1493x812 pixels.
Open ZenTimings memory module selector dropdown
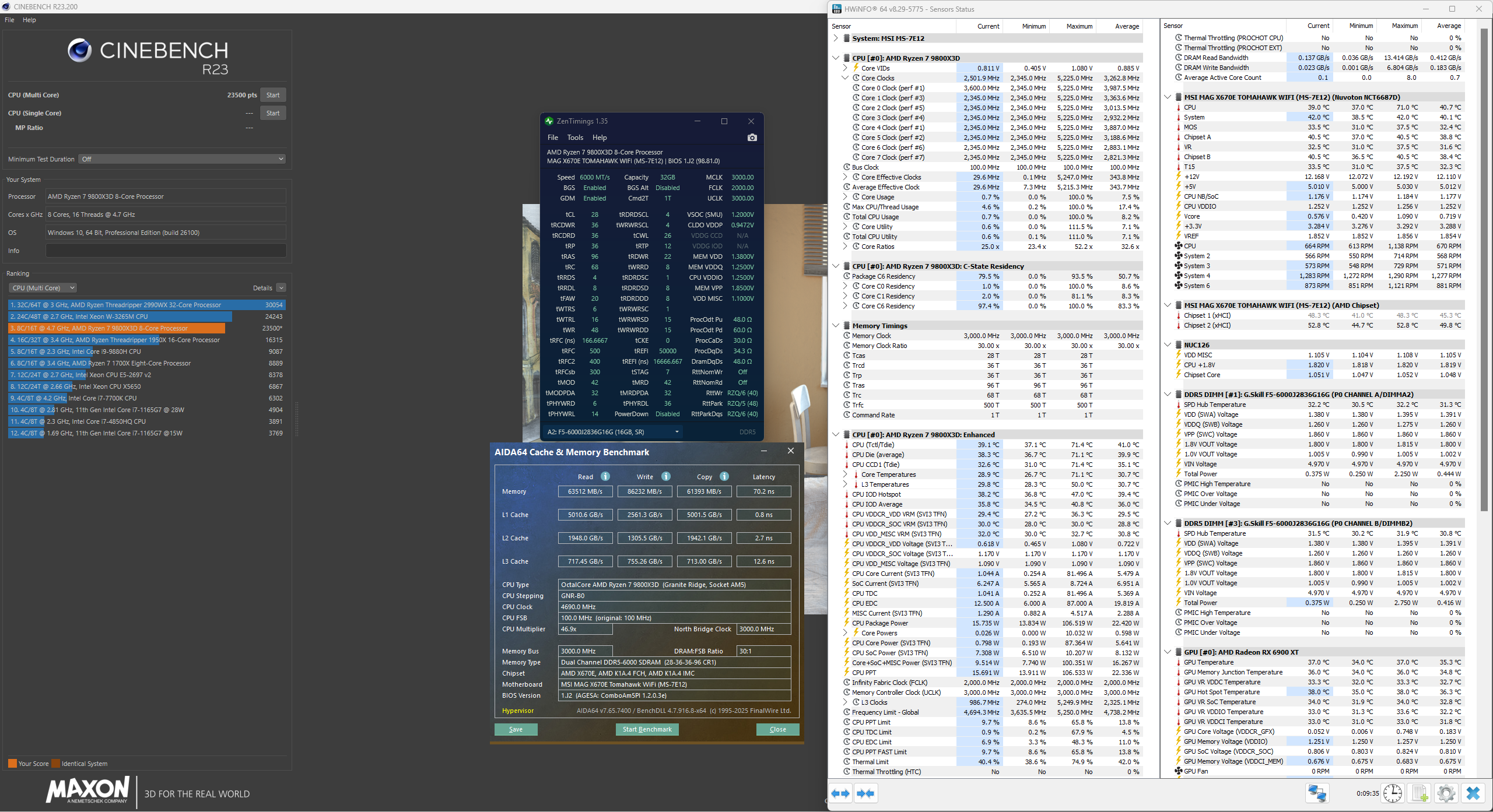tap(612, 432)
